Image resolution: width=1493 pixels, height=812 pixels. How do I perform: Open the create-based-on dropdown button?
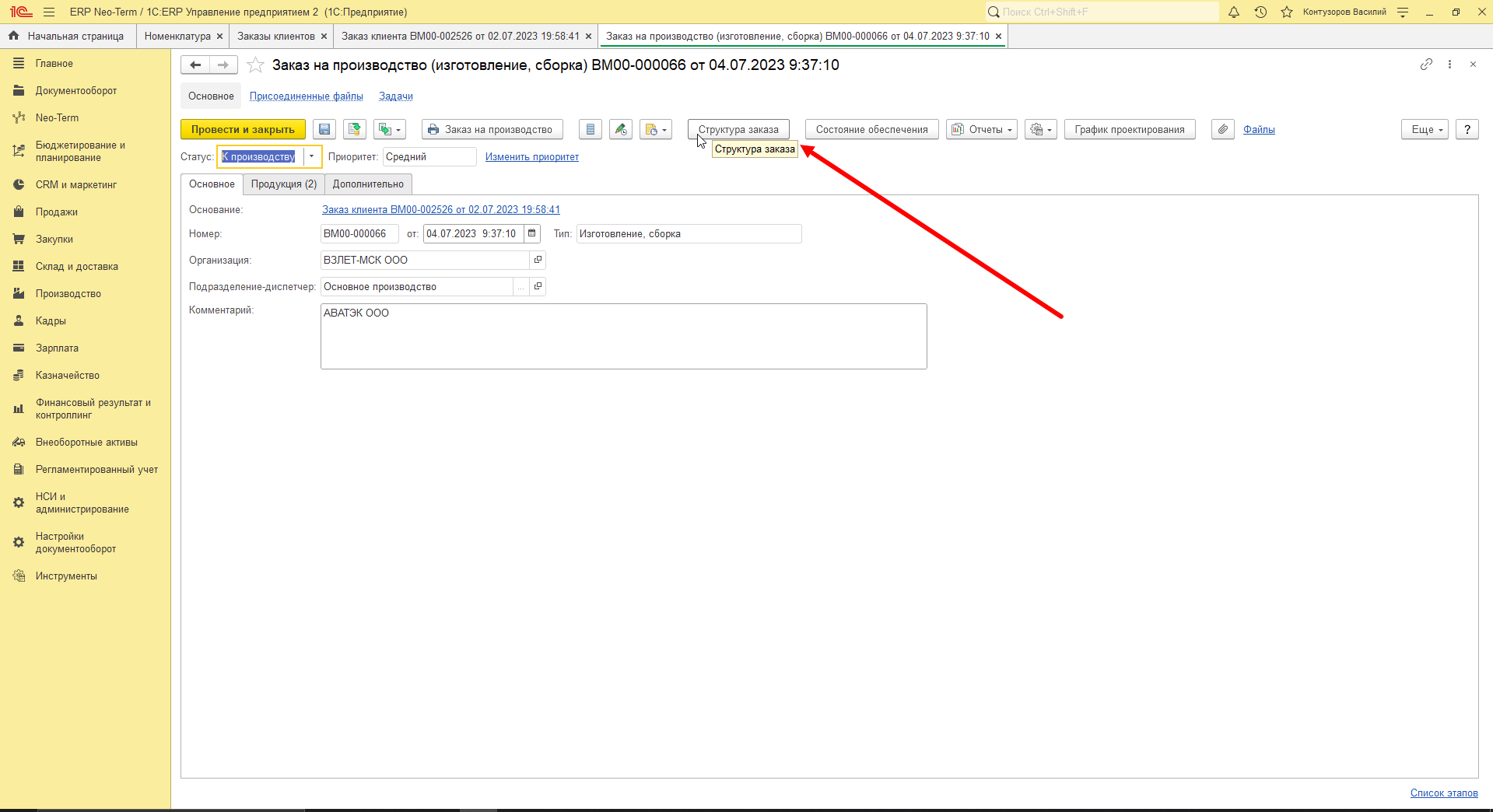pos(390,130)
